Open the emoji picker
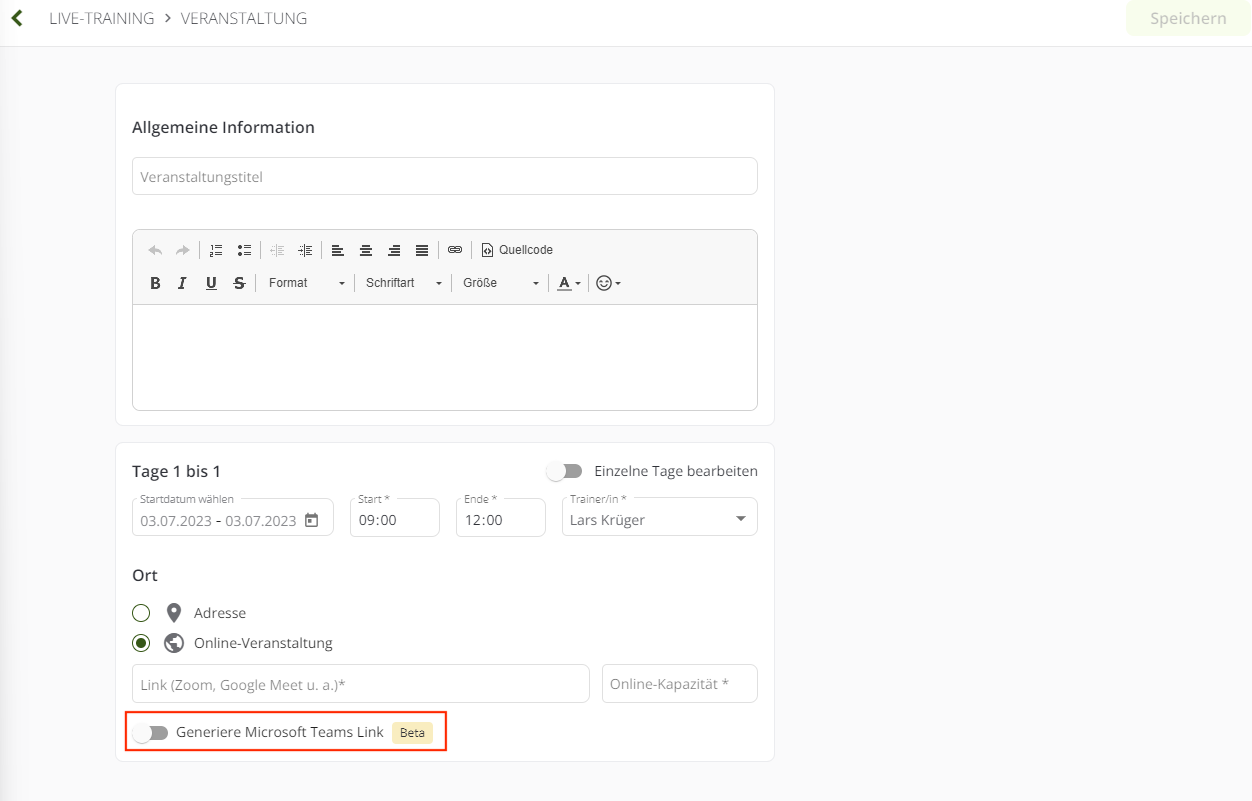Image resolution: width=1252 pixels, height=801 pixels. click(608, 283)
